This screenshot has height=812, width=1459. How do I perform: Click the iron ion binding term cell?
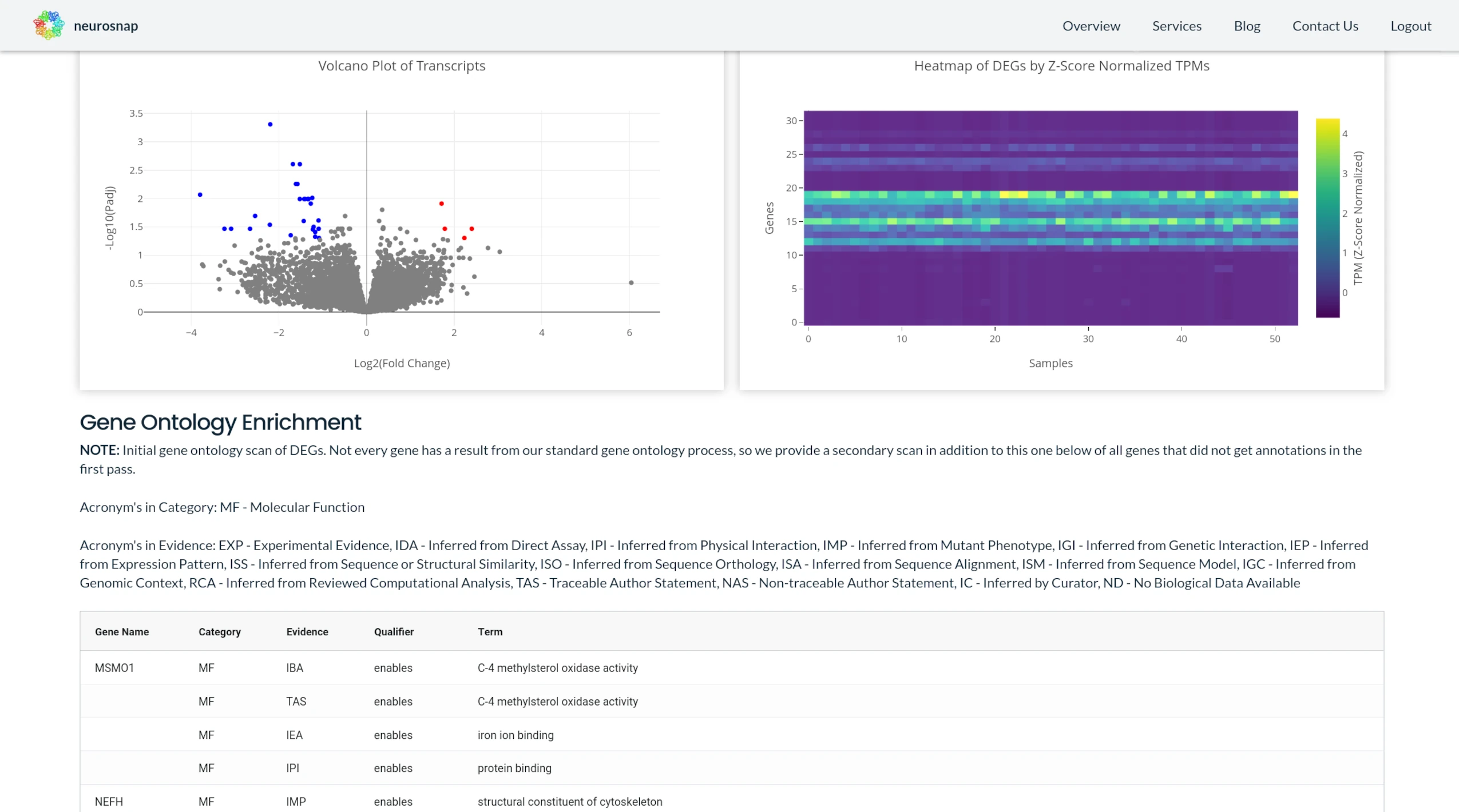514,735
